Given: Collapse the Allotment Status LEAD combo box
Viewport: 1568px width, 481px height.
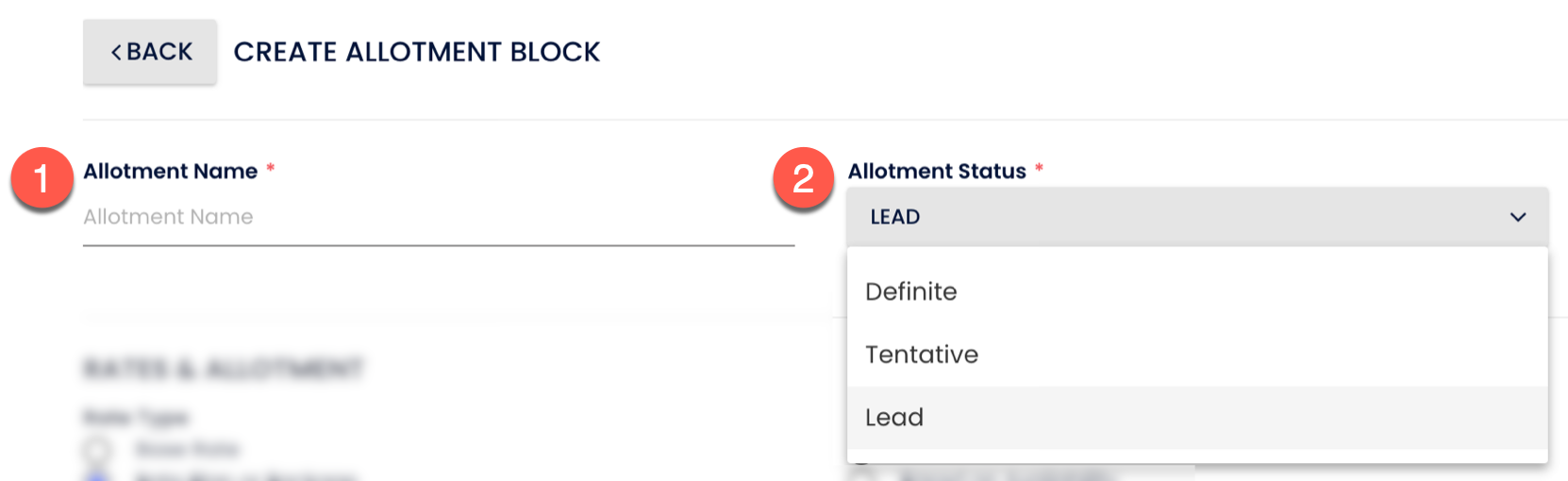Looking at the screenshot, I should [1196, 217].
